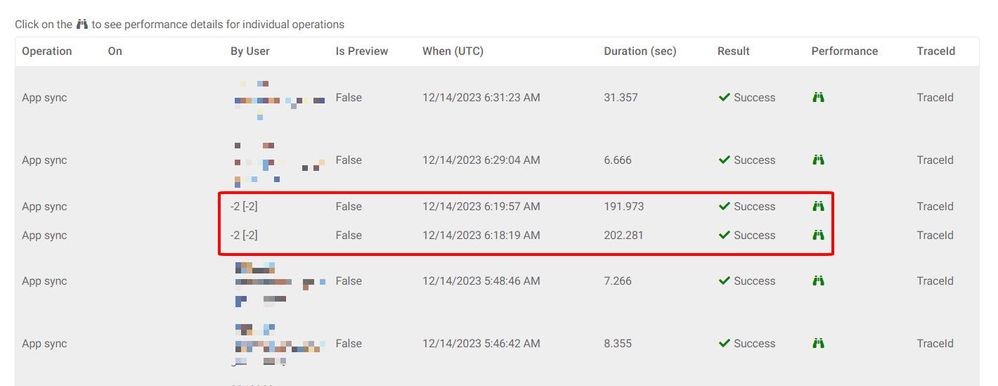998x386 pixels.
Task: Click App sync in the 5:48:46 AM row
Action: point(45,281)
